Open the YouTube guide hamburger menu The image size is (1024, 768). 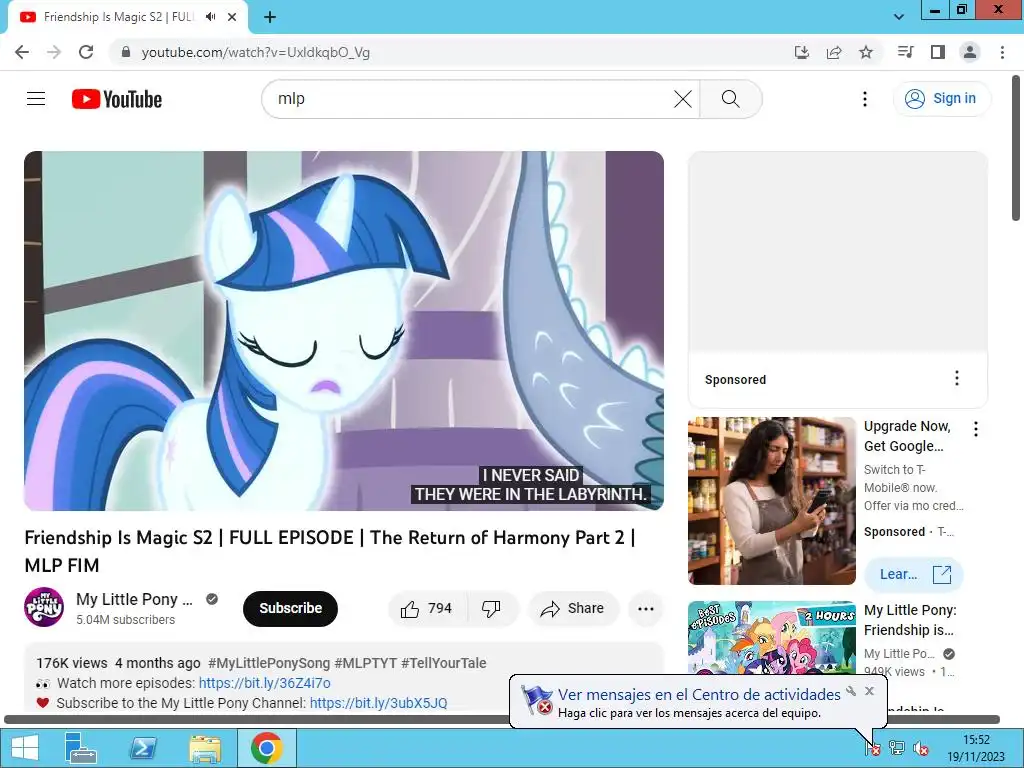(36, 99)
